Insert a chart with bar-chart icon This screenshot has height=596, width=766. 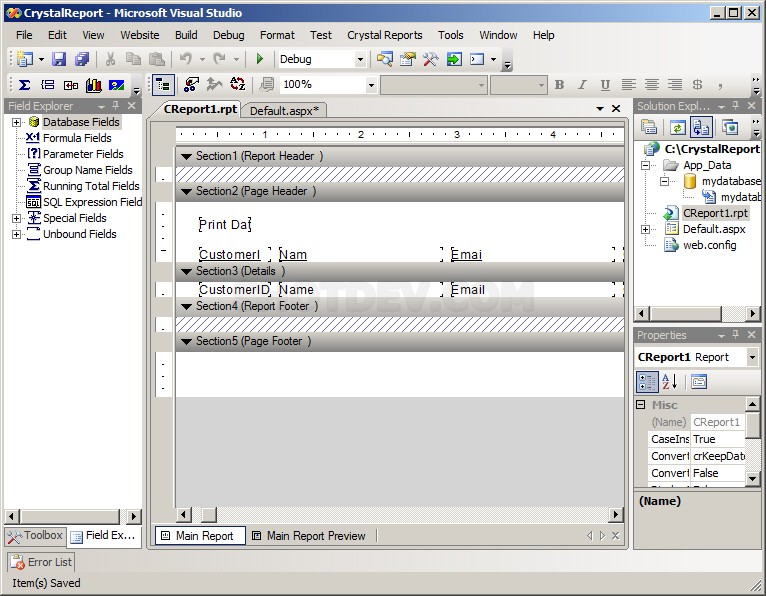click(x=94, y=85)
